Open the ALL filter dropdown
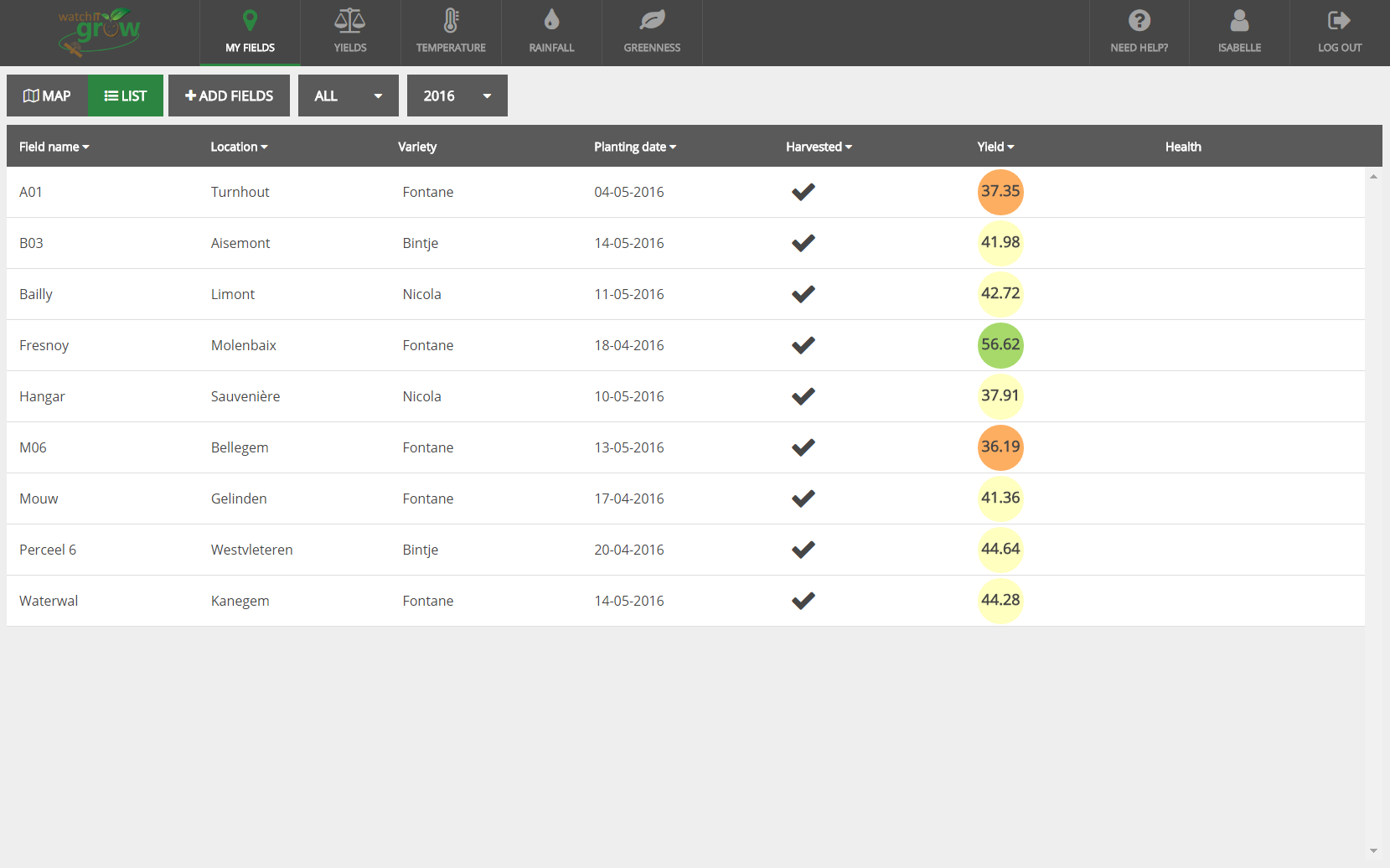The width and height of the screenshot is (1390, 868). click(349, 96)
